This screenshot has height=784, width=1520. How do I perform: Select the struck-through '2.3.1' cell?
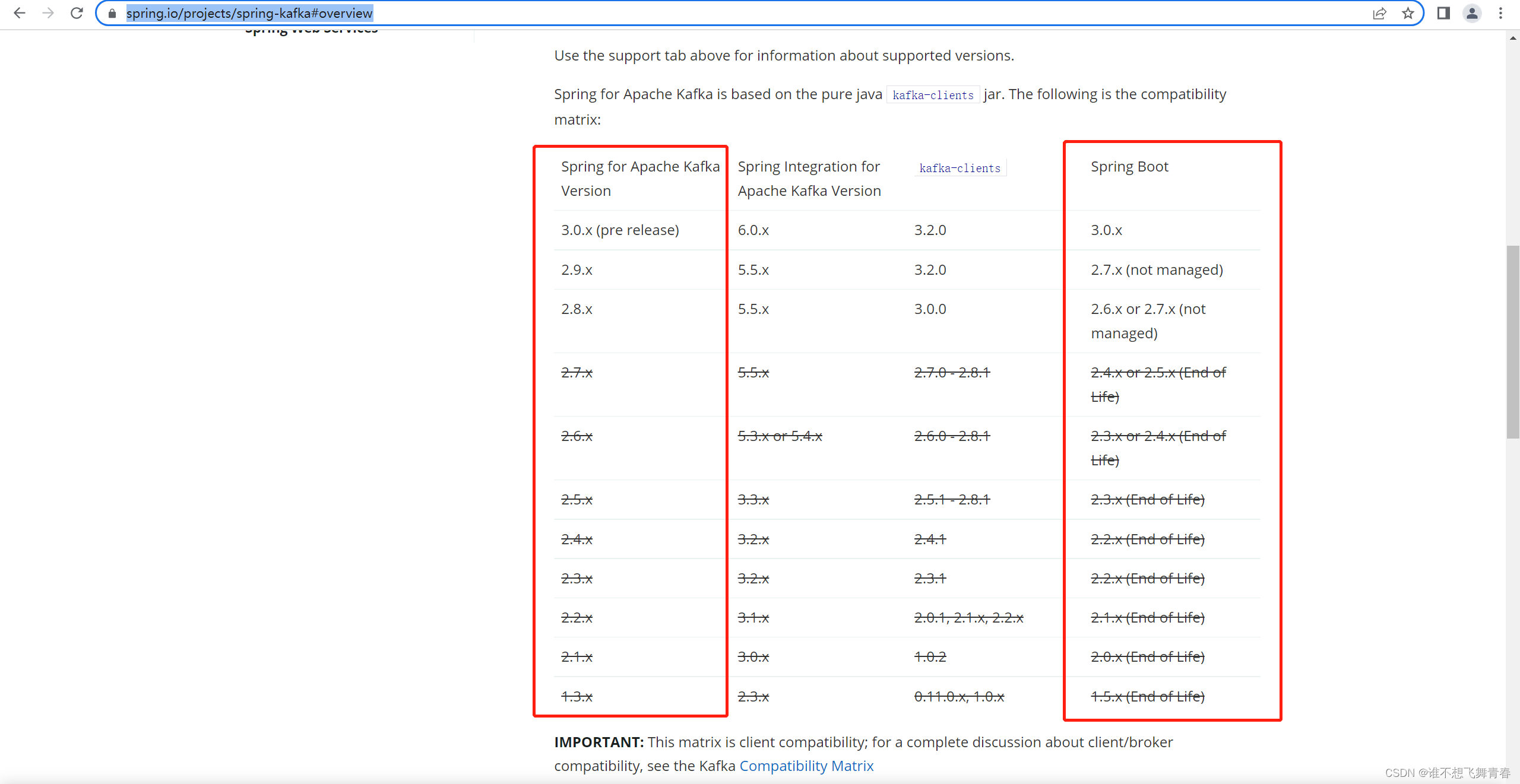(x=930, y=578)
